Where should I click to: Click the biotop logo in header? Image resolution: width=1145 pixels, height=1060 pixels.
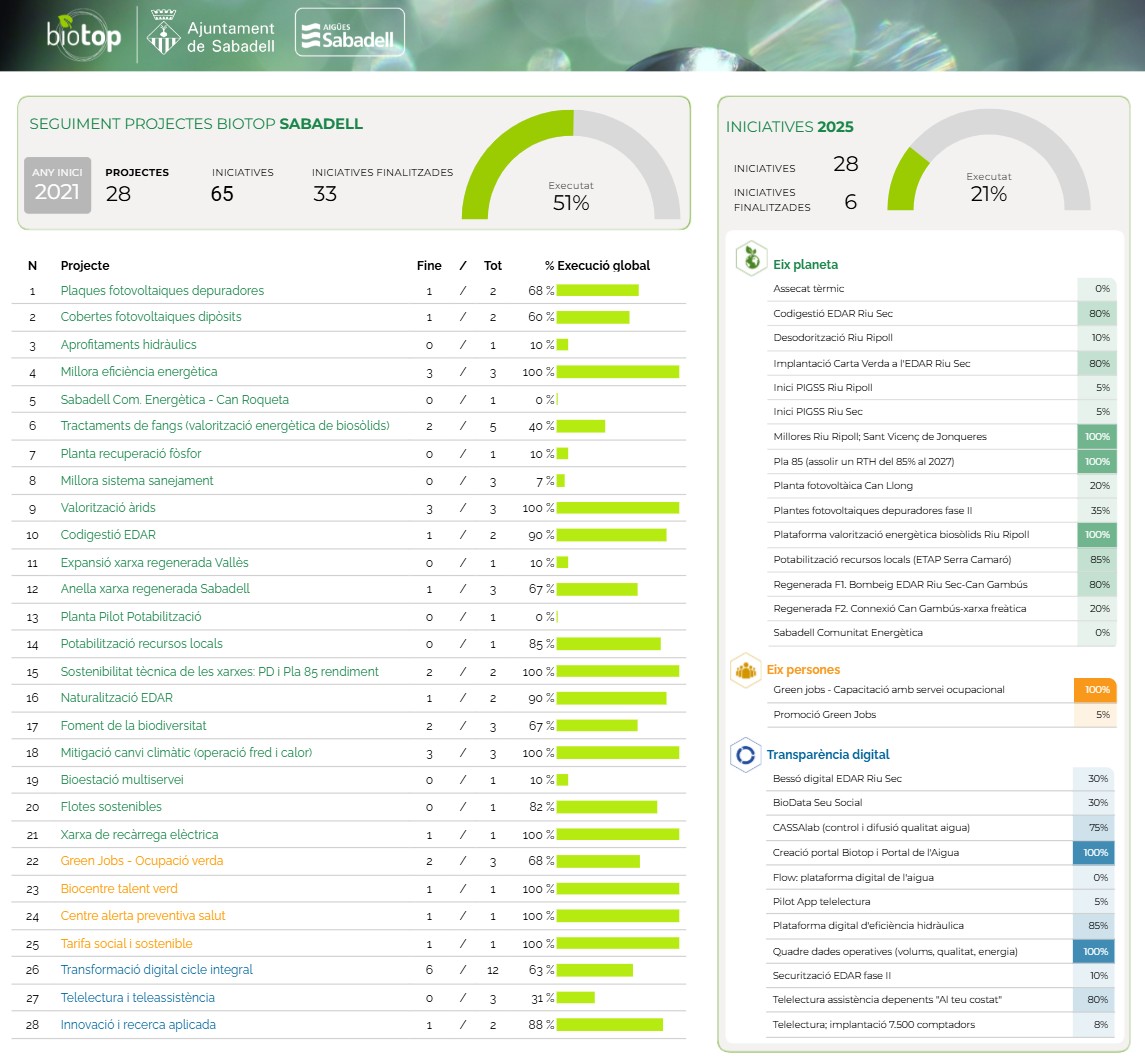83,34
